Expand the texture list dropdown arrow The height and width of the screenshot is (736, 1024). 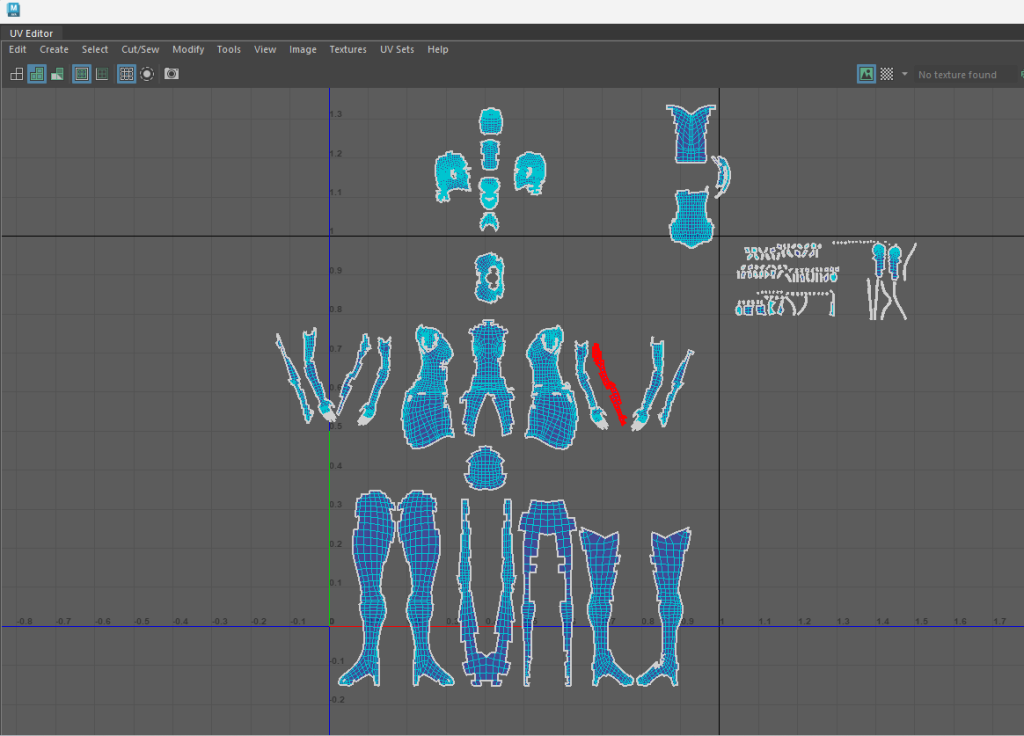905,74
